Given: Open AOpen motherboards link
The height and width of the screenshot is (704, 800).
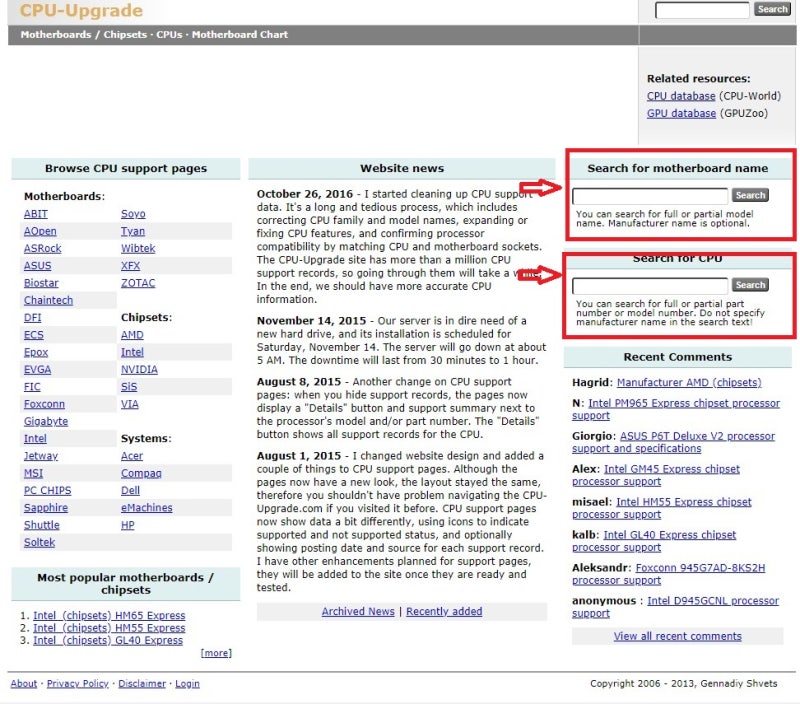Looking at the screenshot, I should tap(40, 231).
